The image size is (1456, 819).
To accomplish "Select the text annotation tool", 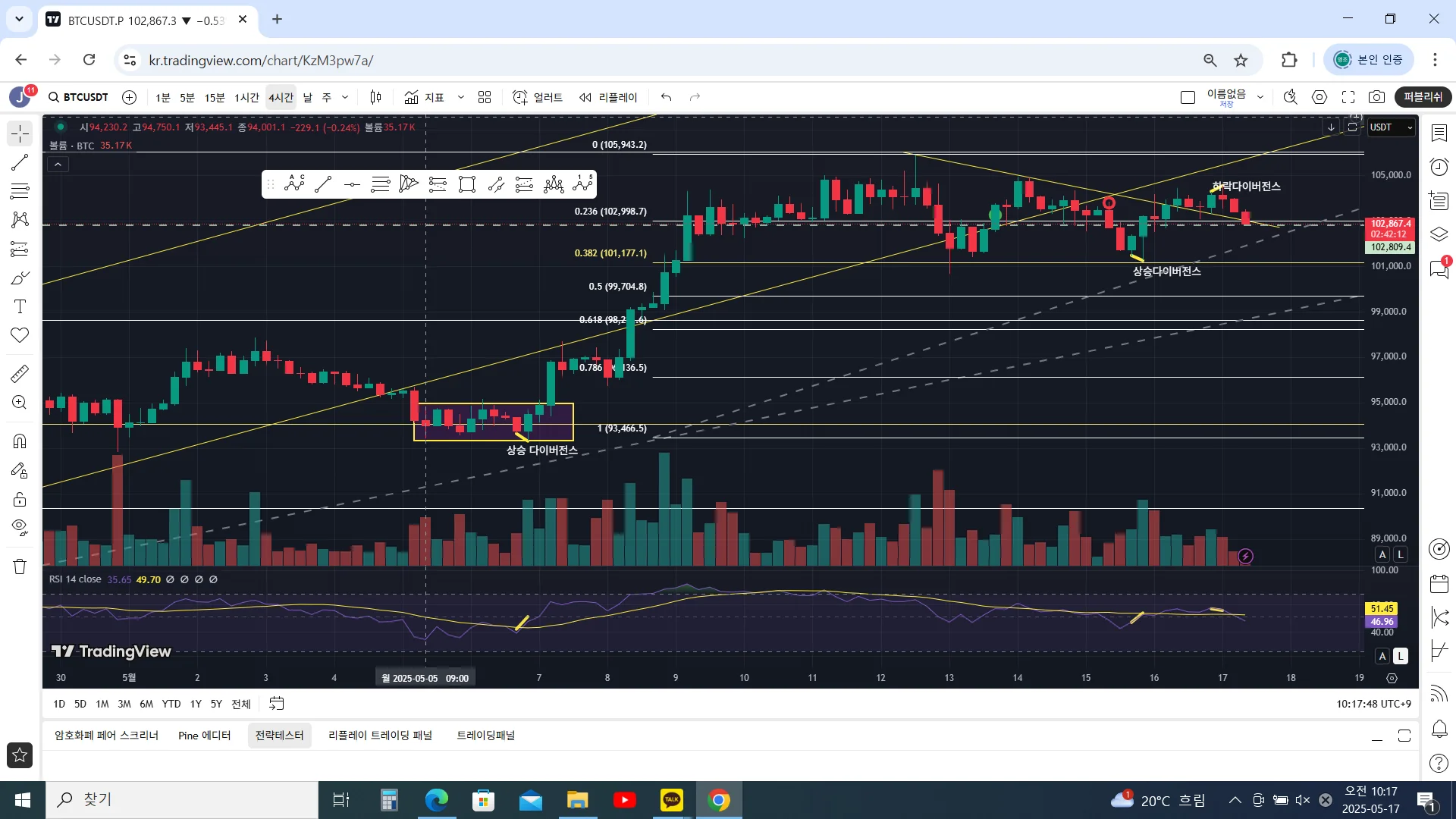I will [x=20, y=306].
